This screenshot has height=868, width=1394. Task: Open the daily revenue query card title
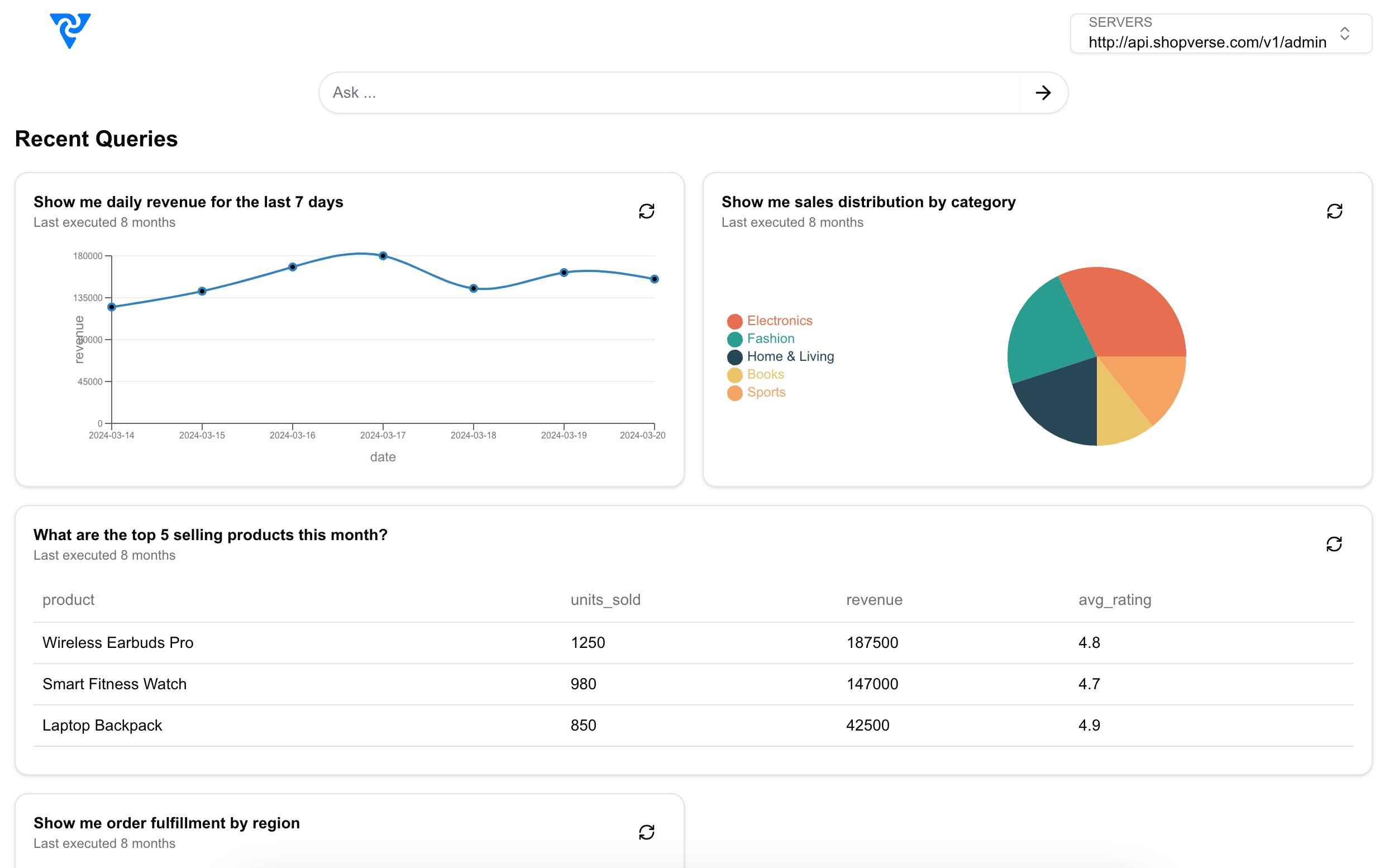pos(188,202)
